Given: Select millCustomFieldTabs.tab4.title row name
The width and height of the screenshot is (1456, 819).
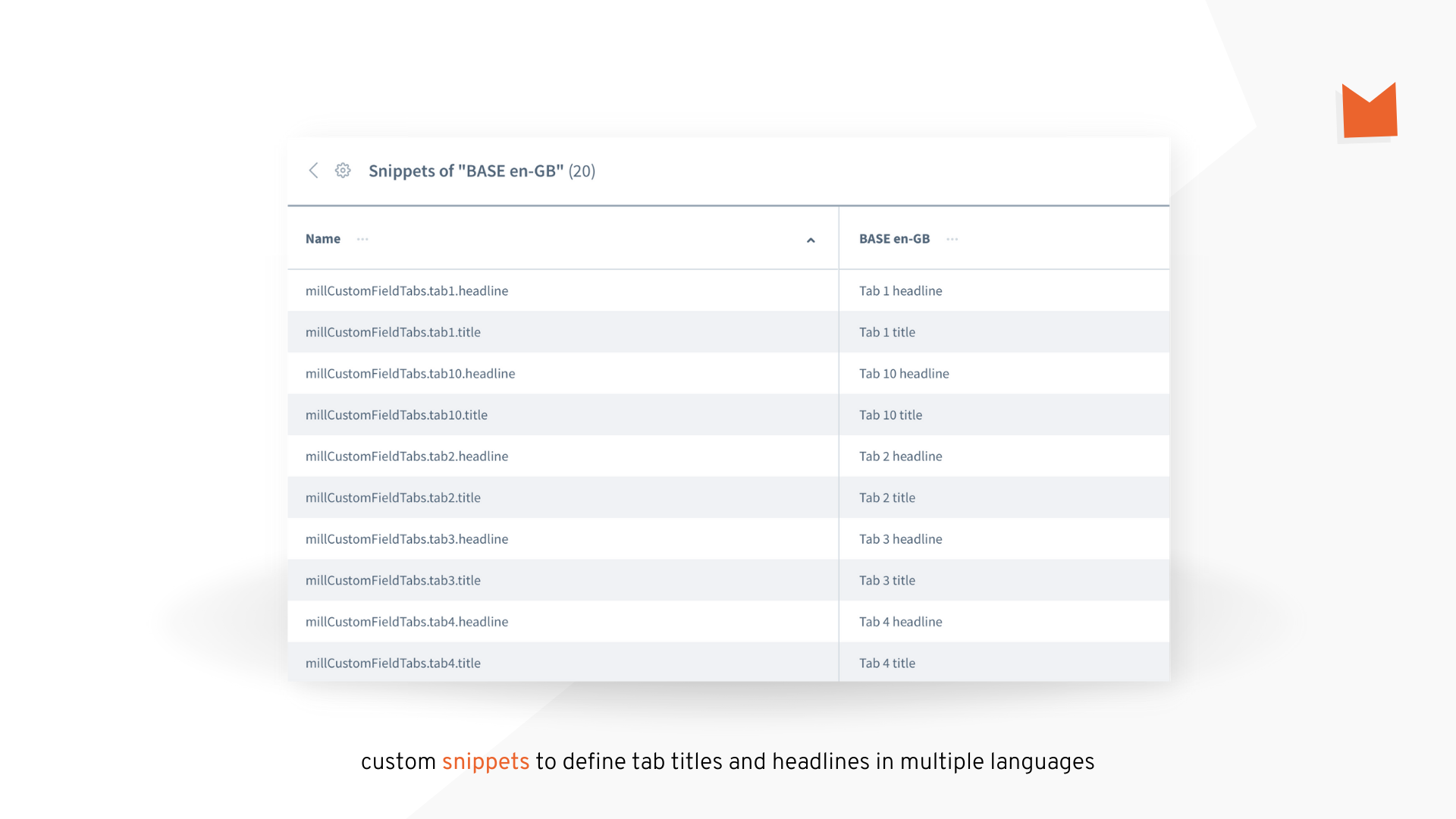Looking at the screenshot, I should pyautogui.click(x=393, y=663).
